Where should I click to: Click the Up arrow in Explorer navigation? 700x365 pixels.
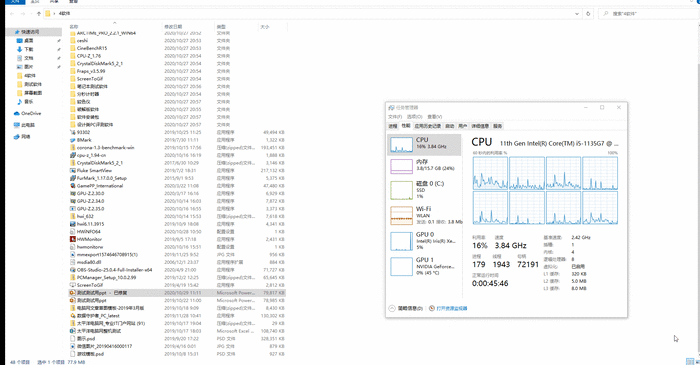click(39, 14)
